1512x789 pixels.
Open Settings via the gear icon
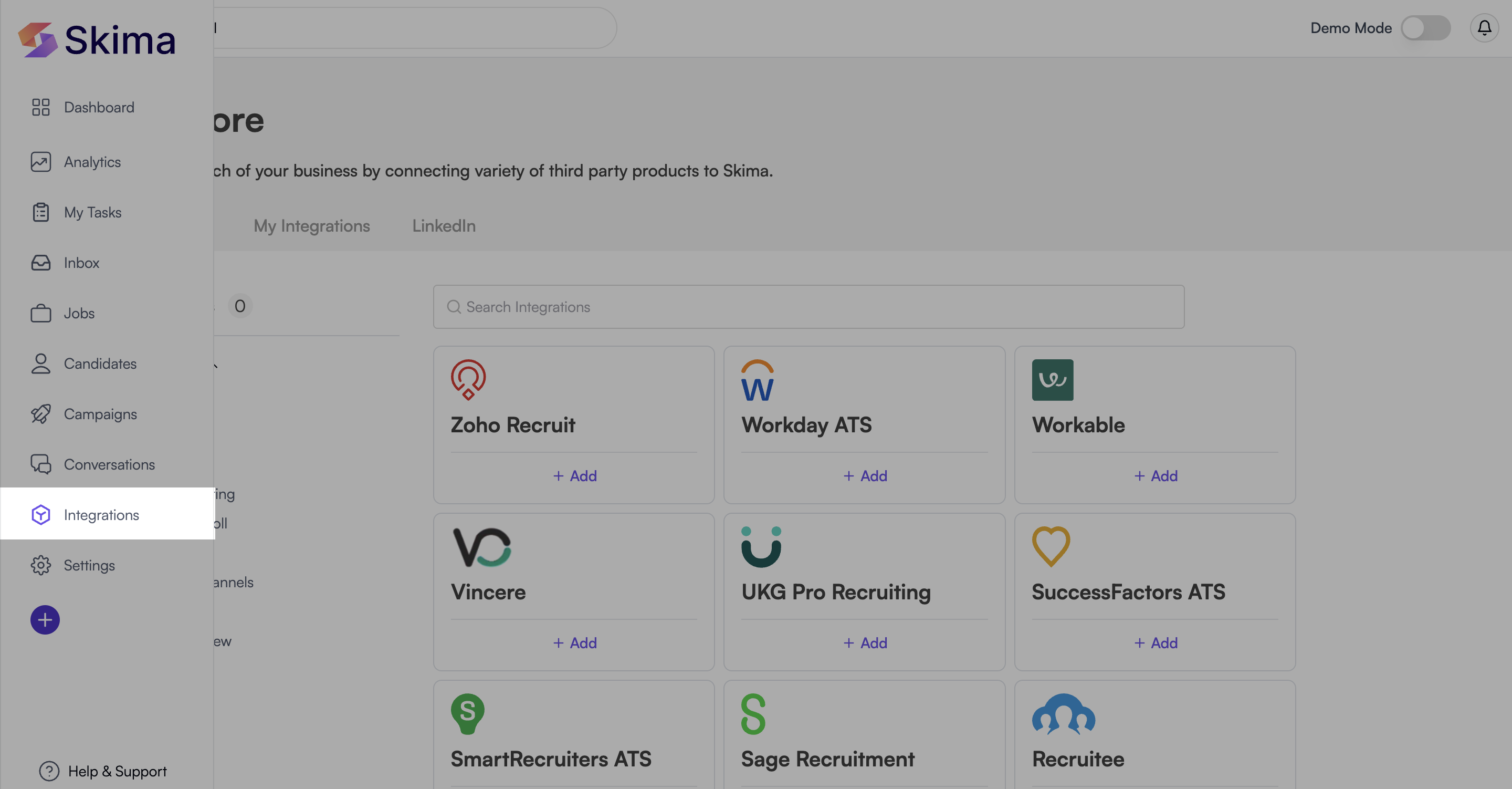pyautogui.click(x=40, y=565)
